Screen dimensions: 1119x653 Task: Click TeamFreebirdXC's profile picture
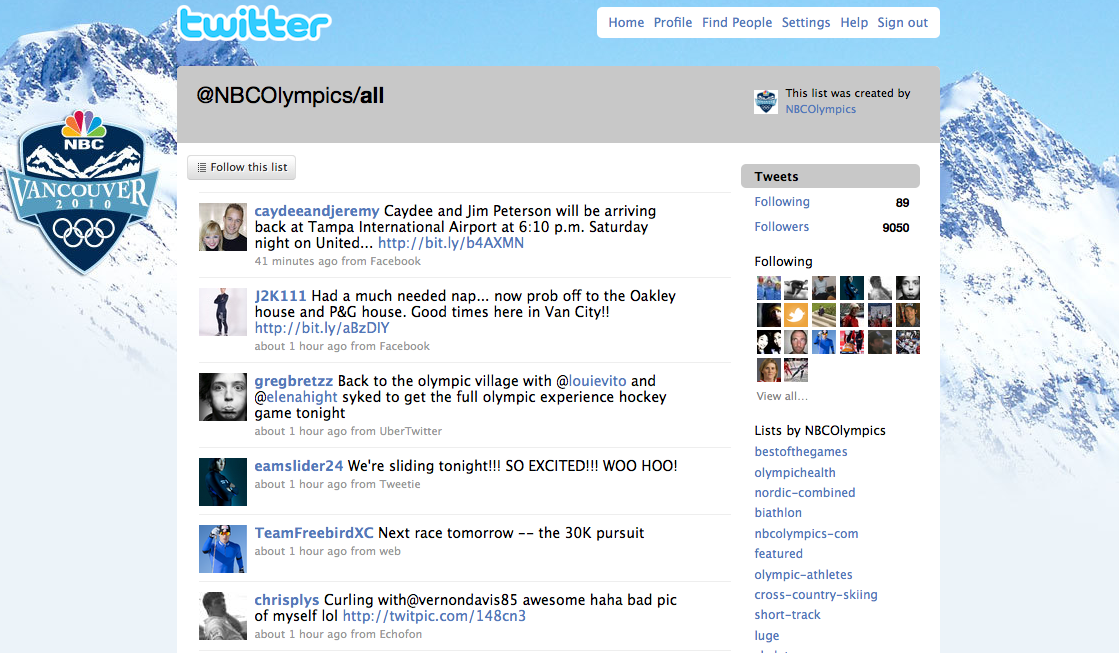[x=223, y=549]
